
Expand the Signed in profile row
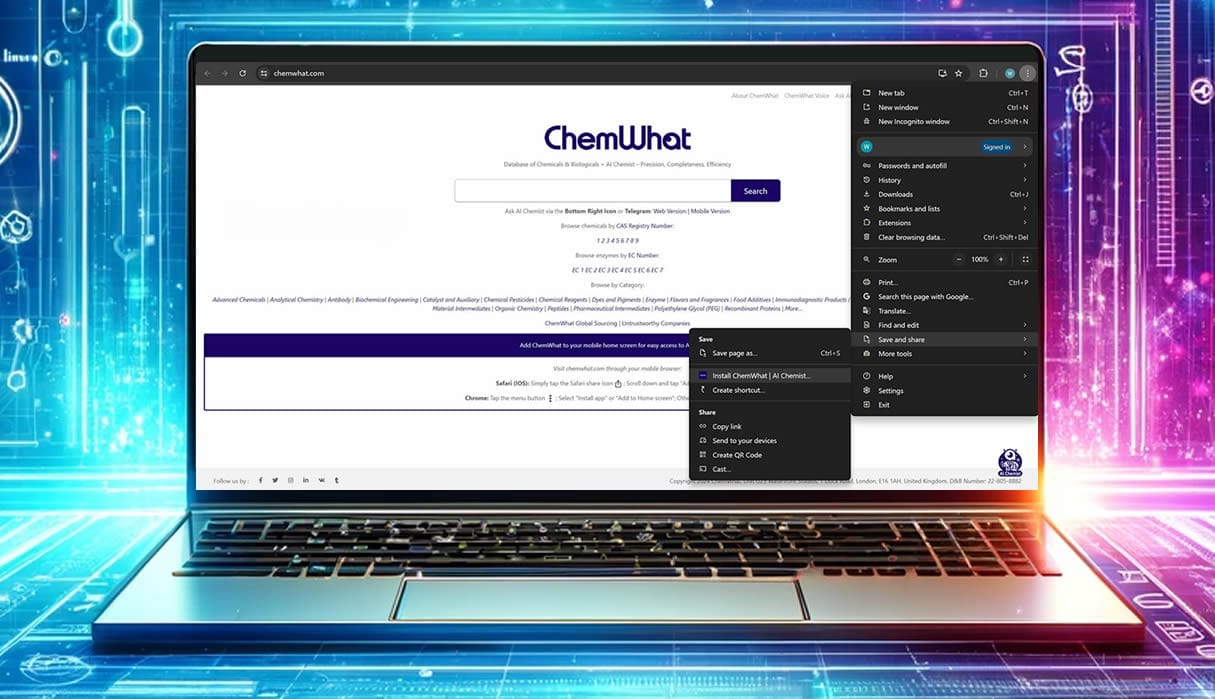944,147
